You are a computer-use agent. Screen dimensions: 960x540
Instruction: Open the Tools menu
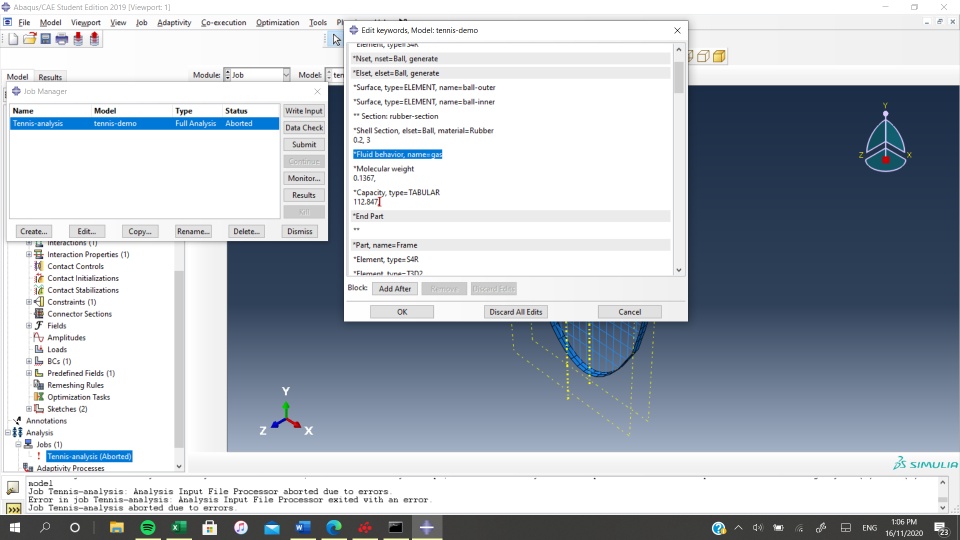(318, 23)
